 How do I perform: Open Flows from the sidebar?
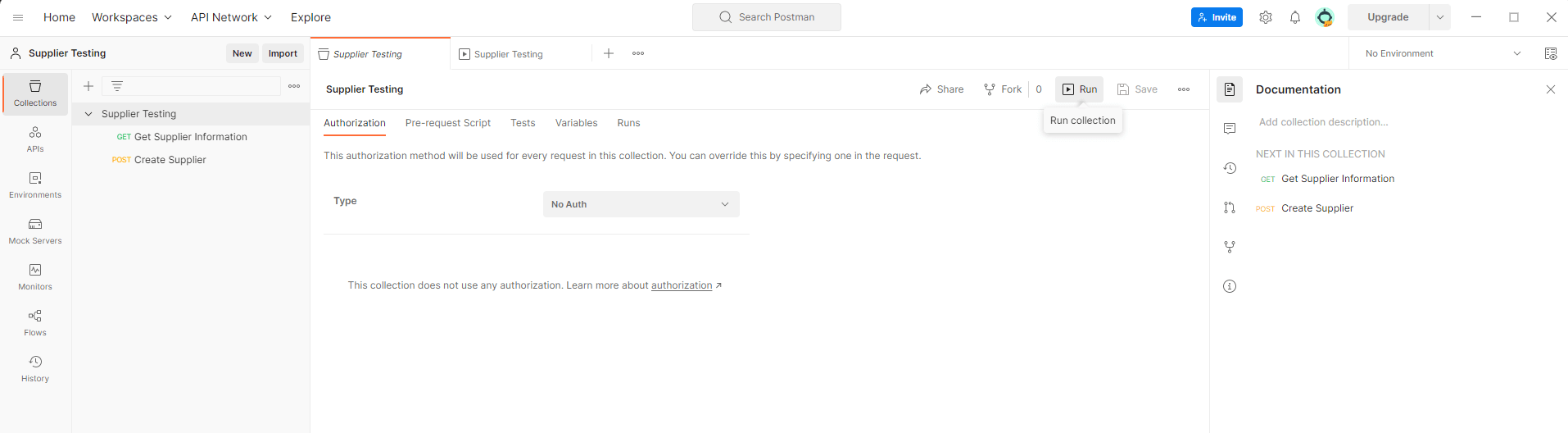click(x=35, y=323)
